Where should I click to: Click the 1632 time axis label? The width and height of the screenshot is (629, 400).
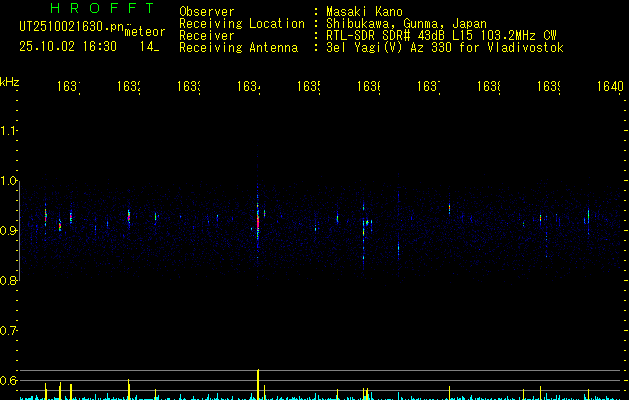coord(129,86)
